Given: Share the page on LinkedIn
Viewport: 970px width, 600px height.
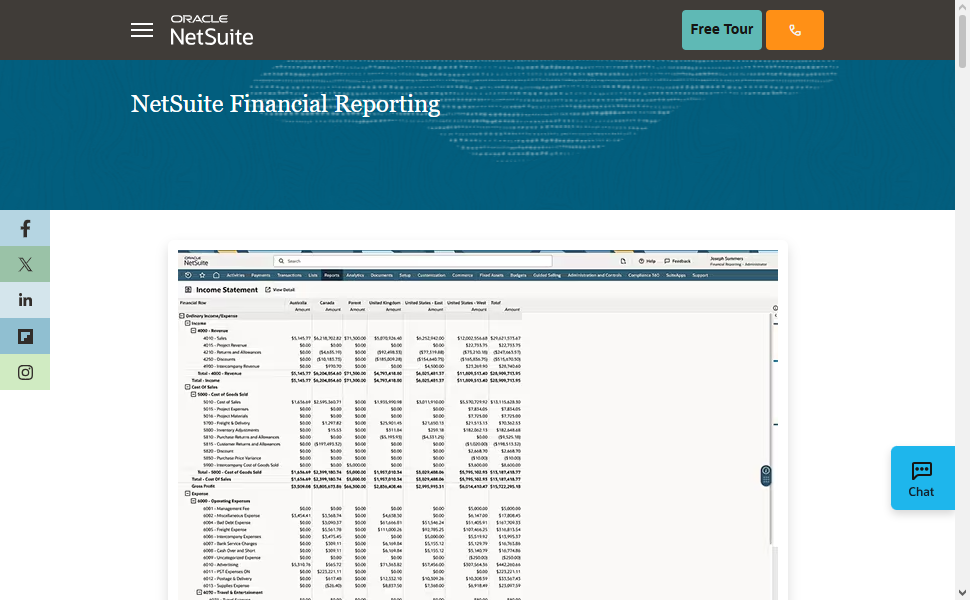Looking at the screenshot, I should coord(25,300).
